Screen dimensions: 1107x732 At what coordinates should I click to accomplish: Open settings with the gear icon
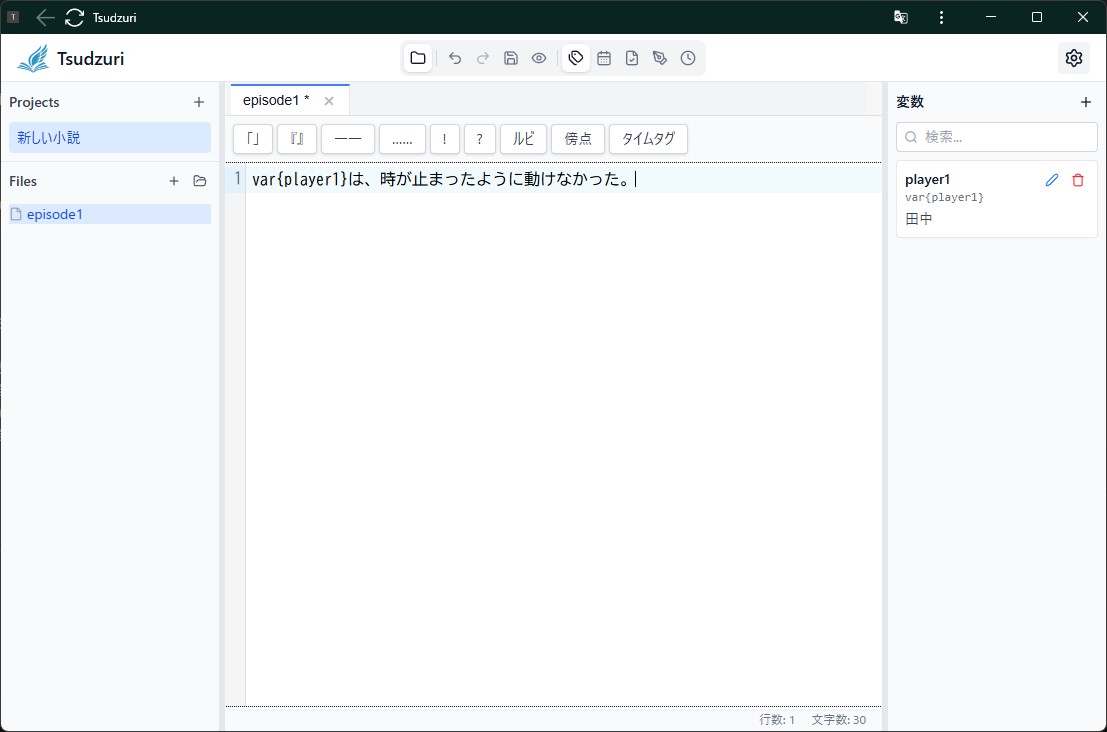coord(1074,58)
